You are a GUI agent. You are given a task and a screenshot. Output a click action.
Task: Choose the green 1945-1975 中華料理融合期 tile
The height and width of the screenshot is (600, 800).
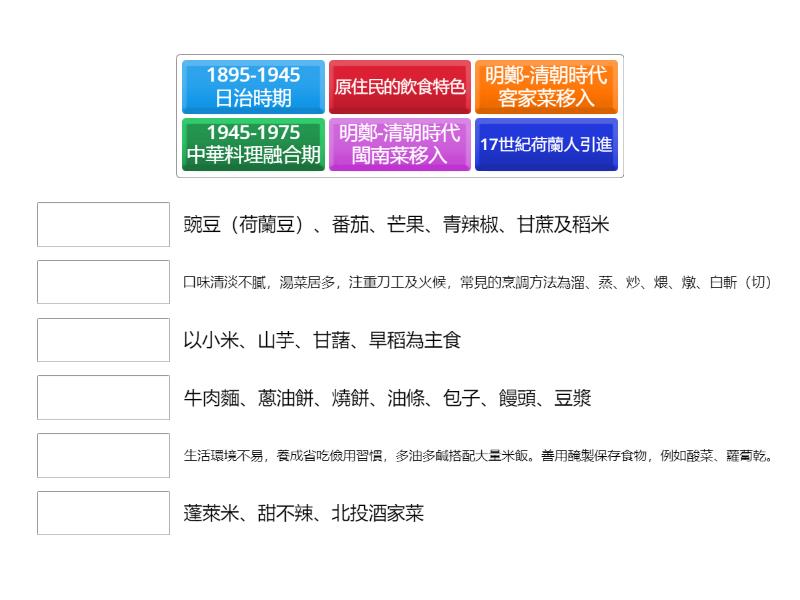(253, 145)
